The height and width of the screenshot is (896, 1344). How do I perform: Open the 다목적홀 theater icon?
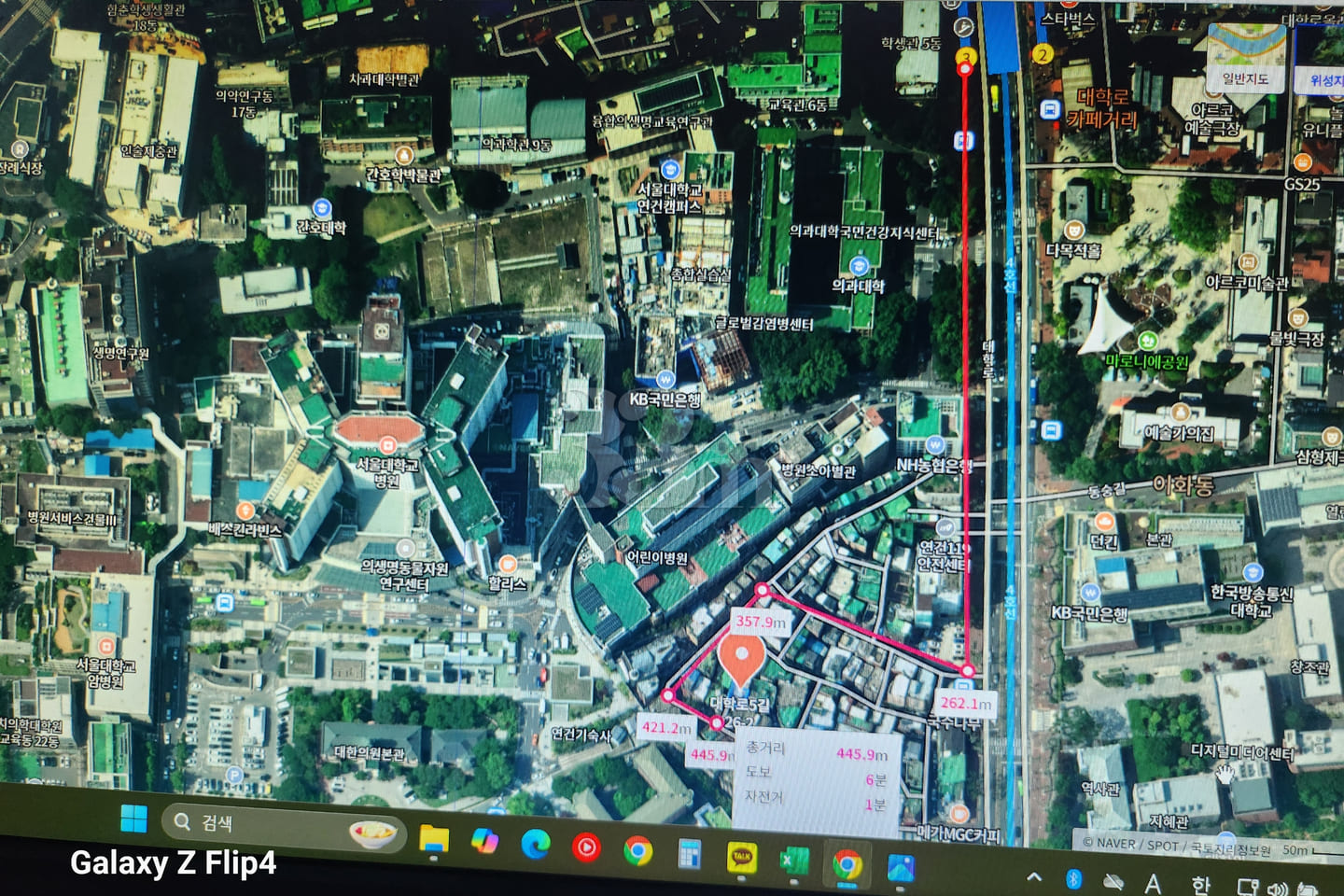pyautogui.click(x=1074, y=230)
